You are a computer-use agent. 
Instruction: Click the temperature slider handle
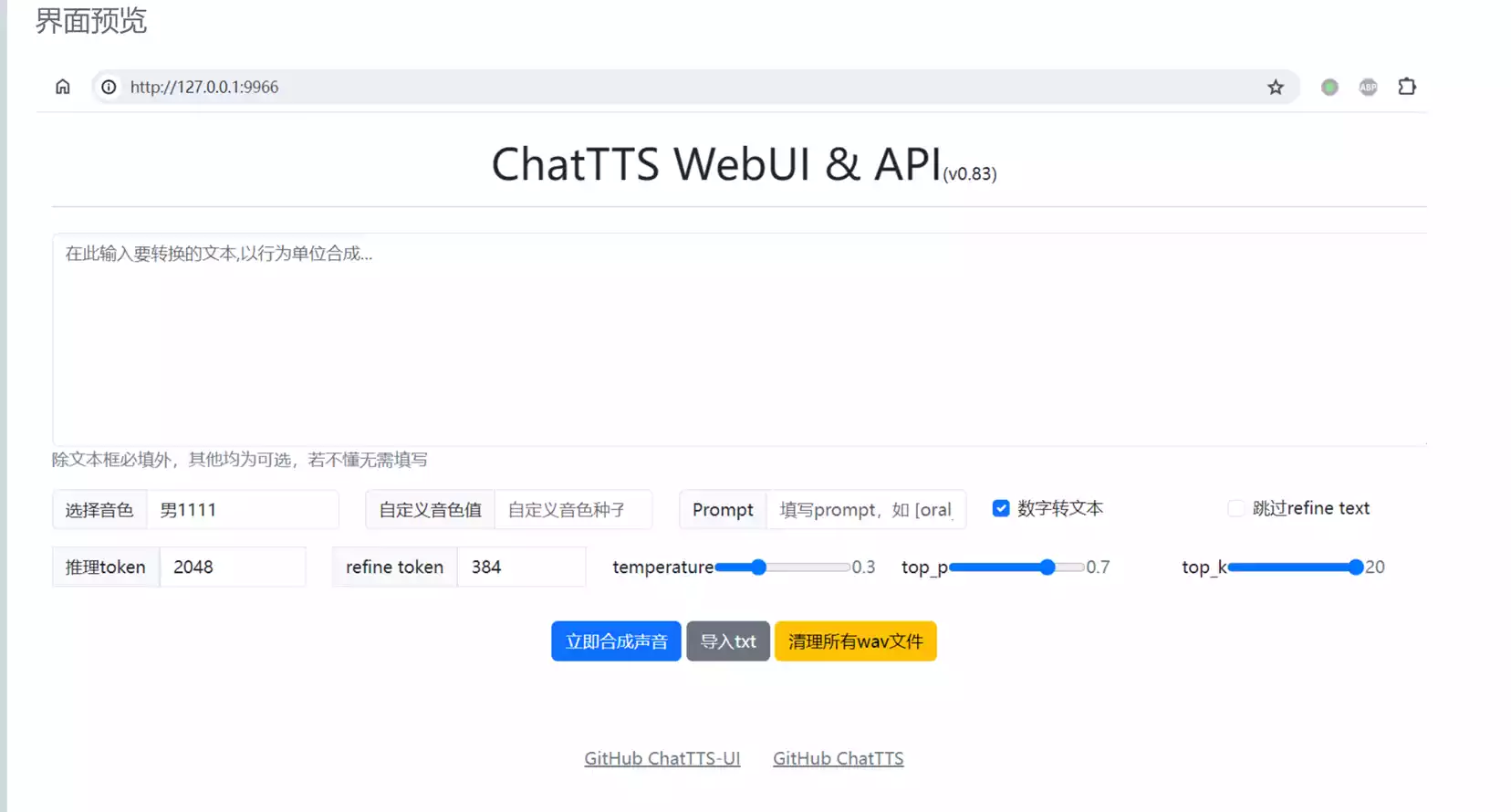pos(758,567)
